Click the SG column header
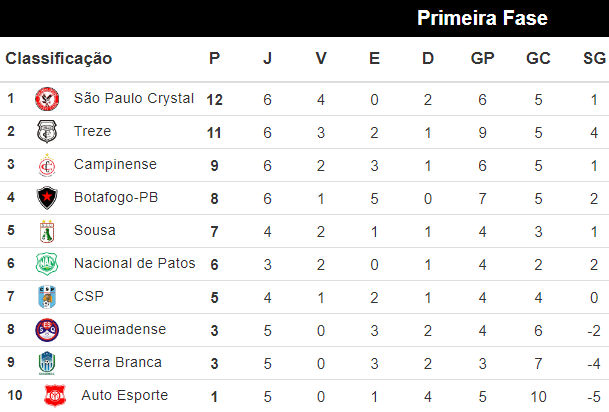The height and width of the screenshot is (412, 609). (593, 59)
